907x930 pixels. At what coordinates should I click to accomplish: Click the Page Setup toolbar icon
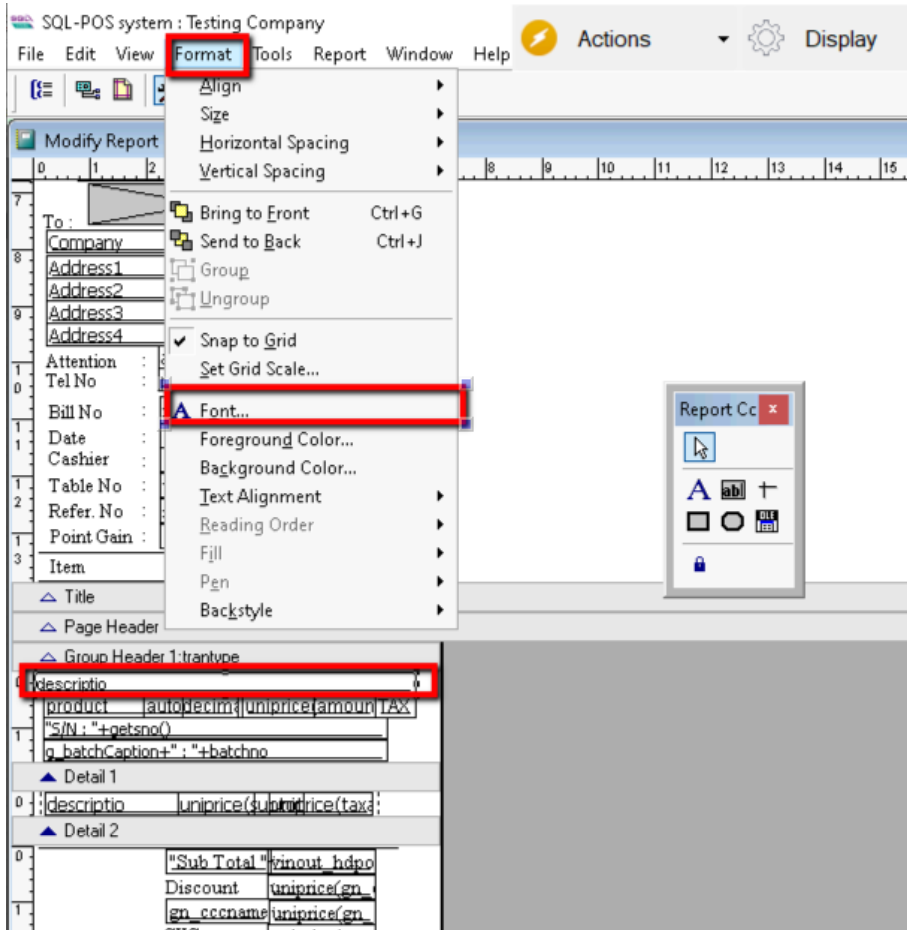point(122,90)
